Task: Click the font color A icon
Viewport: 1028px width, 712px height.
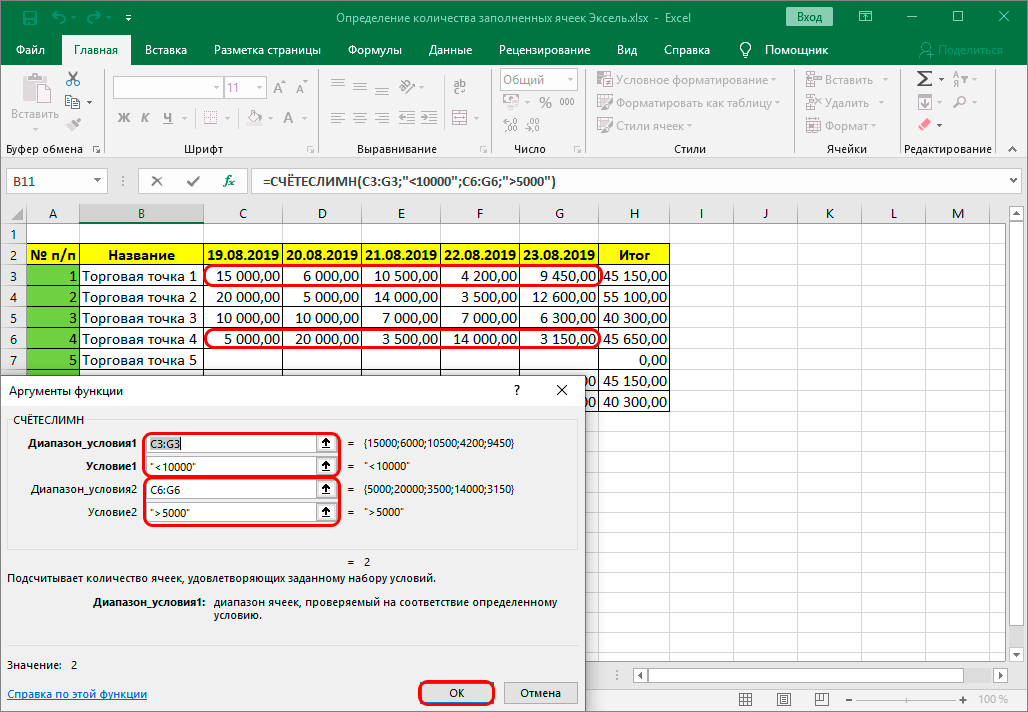Action: [288, 118]
